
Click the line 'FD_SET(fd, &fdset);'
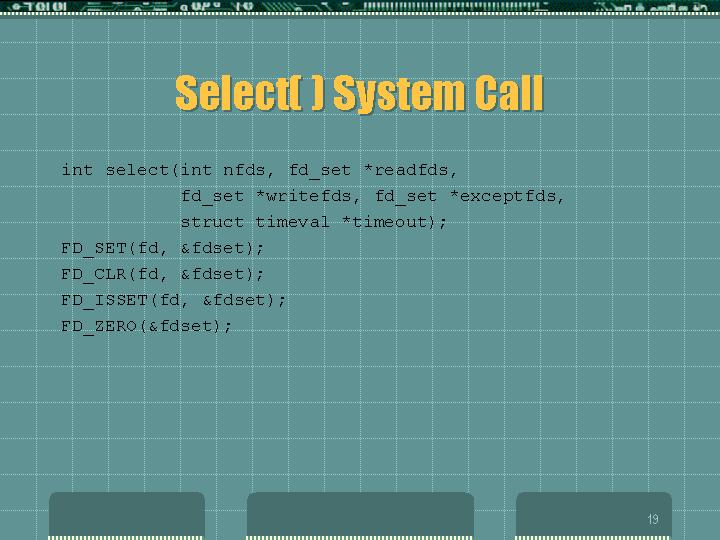pyautogui.click(x=163, y=248)
